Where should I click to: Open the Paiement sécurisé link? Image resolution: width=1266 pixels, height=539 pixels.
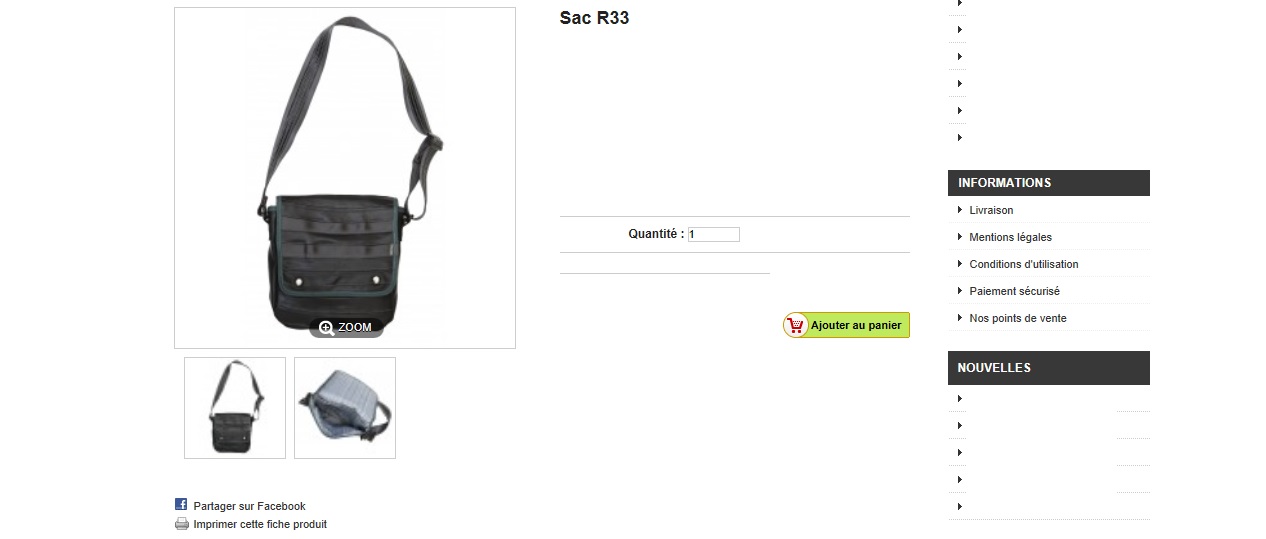click(x=1014, y=291)
